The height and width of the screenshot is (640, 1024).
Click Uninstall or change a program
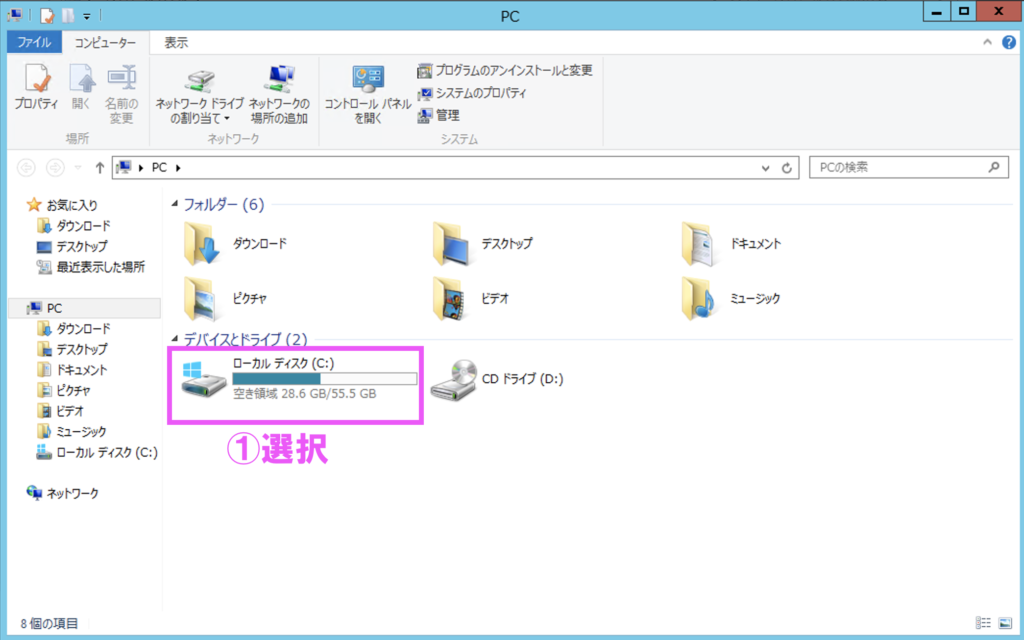pos(505,71)
